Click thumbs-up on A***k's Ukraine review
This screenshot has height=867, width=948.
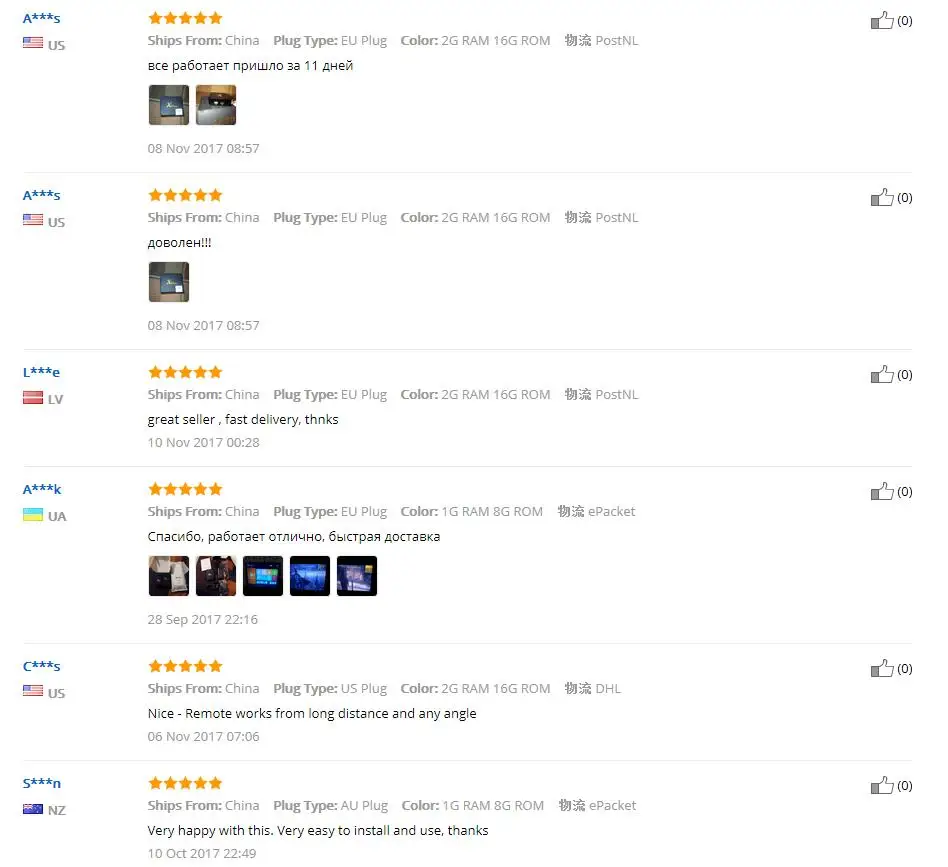[881, 492]
